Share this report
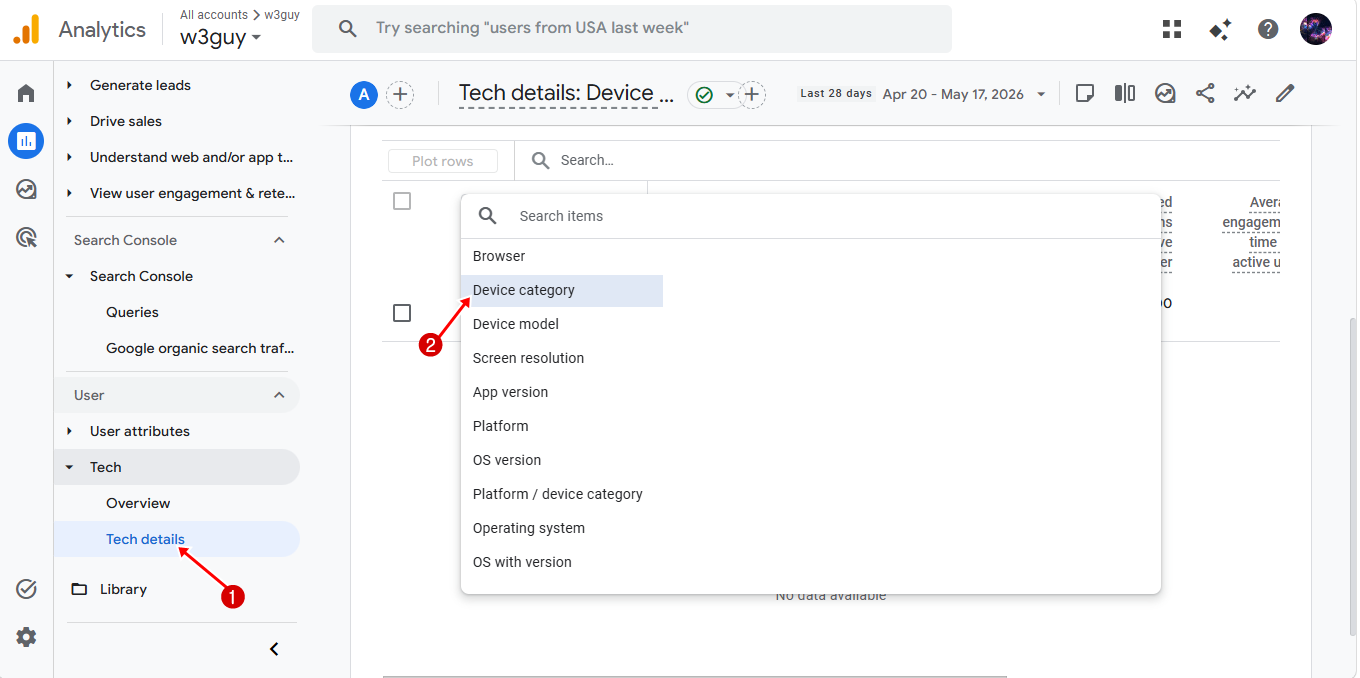The width and height of the screenshot is (1360, 678). pos(1205,93)
